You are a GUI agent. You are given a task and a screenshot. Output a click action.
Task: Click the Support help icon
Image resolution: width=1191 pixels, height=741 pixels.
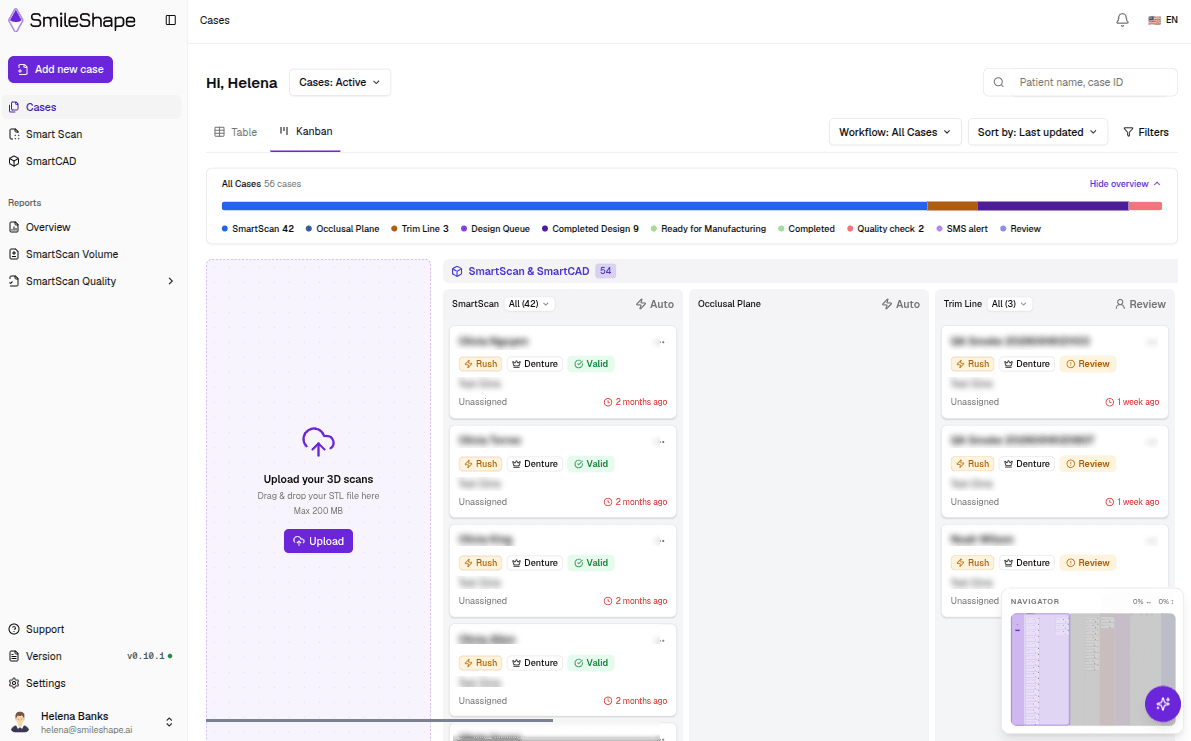click(14, 629)
